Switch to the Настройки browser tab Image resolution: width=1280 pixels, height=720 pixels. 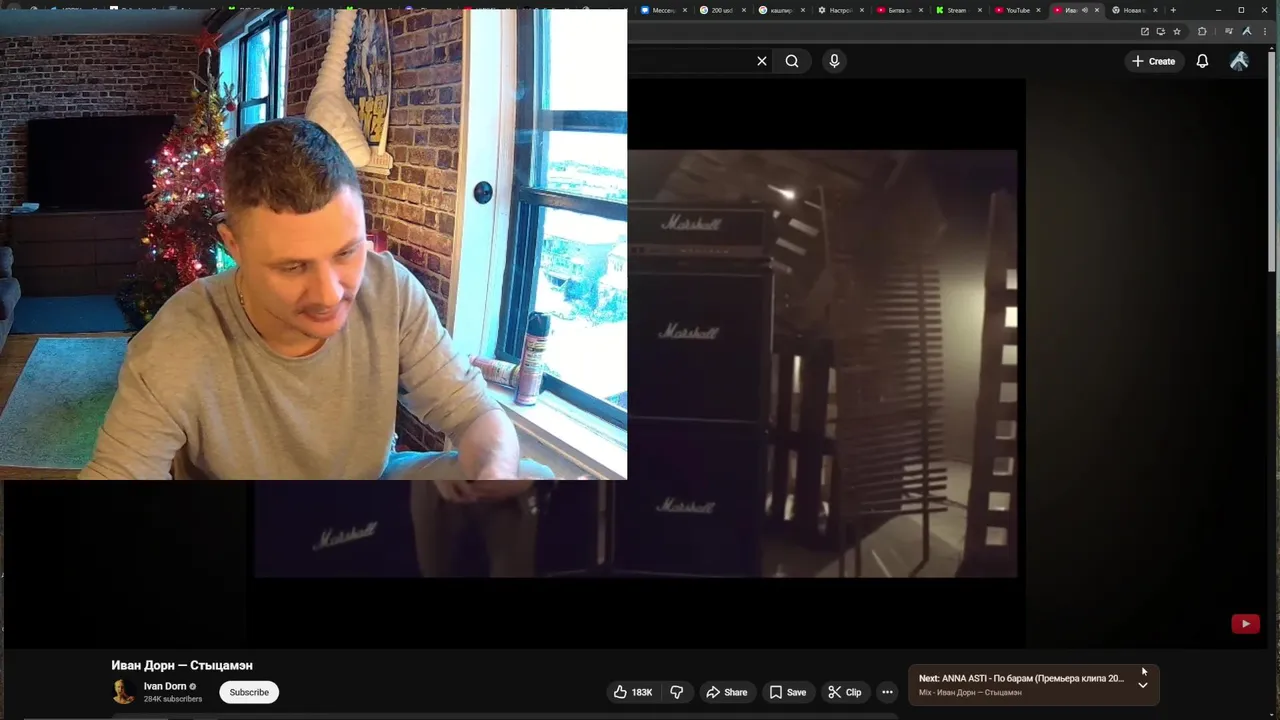841,10
